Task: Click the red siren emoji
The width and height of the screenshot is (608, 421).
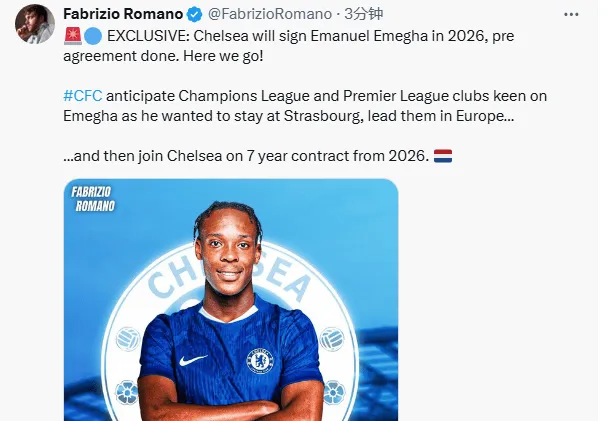Action: [71, 37]
